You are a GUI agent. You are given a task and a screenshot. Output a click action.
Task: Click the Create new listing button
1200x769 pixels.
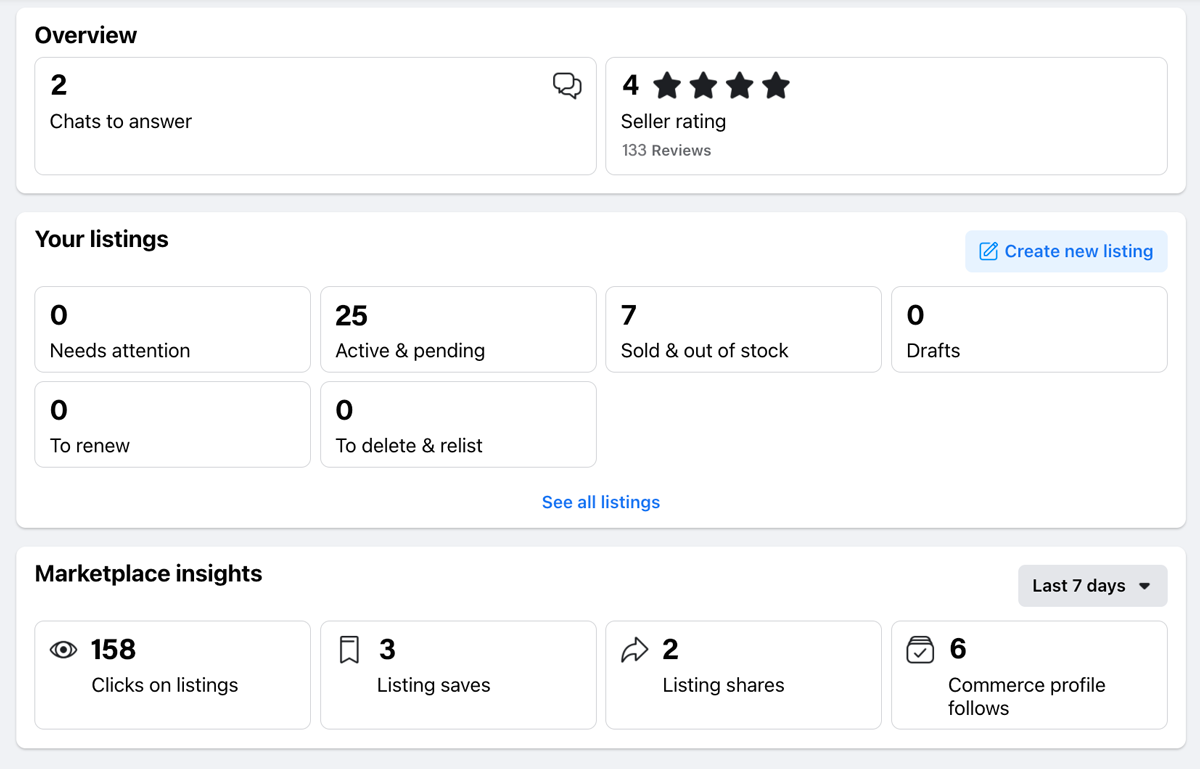click(1065, 251)
